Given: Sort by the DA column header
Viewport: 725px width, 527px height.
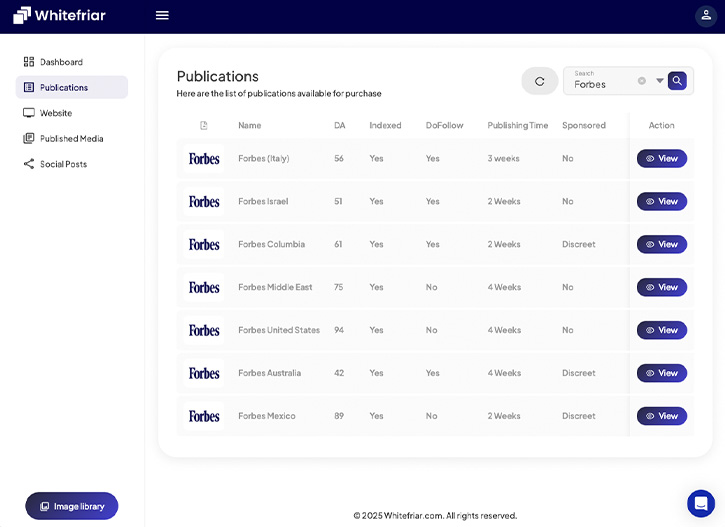Looking at the screenshot, I should (339, 126).
